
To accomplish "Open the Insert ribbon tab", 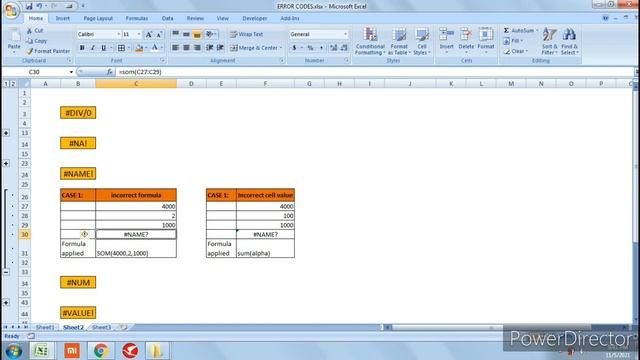I will pos(62,18).
